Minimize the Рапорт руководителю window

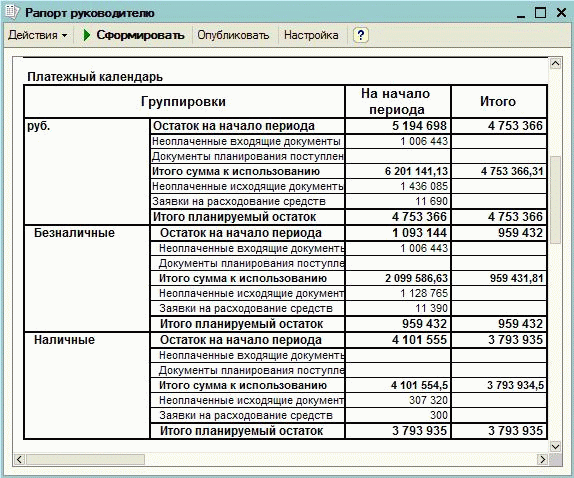click(x=521, y=15)
